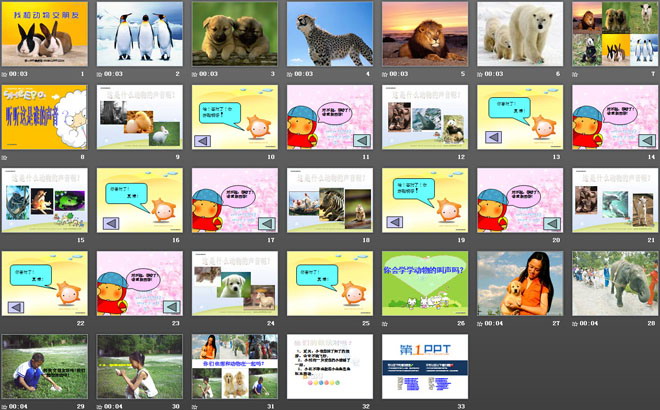Screen dimensions: 660x410
Task: Click the transition star icon under slide 27
Action: pyautogui.click(x=480, y=324)
